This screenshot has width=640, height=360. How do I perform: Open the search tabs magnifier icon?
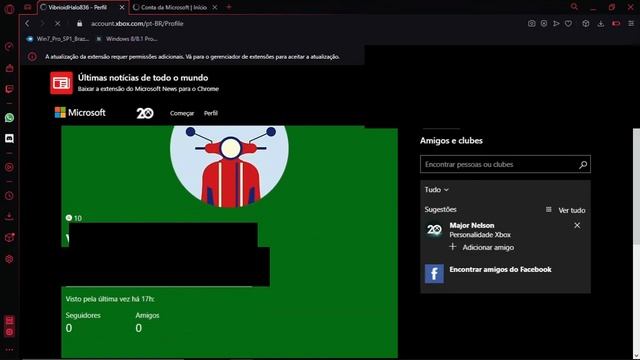574,7
